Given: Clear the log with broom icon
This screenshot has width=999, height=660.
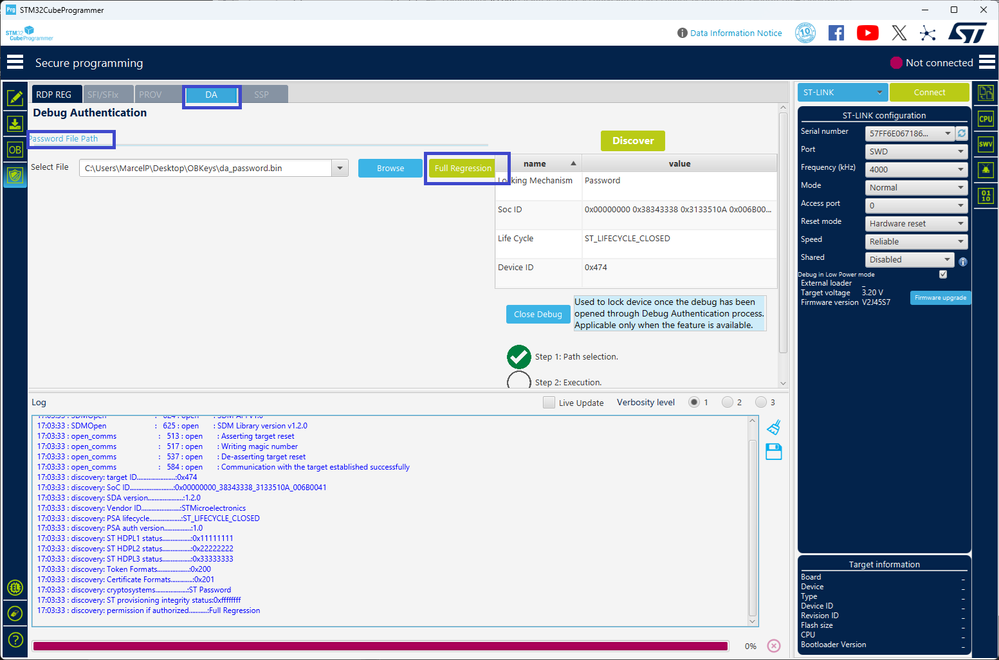Looking at the screenshot, I should 773,427.
